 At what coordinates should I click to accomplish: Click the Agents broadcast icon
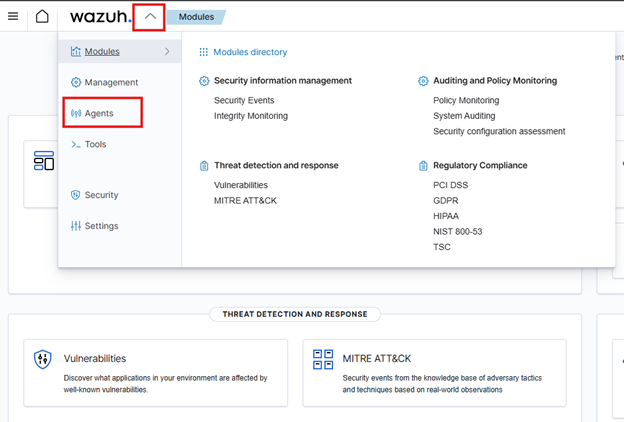coord(76,113)
